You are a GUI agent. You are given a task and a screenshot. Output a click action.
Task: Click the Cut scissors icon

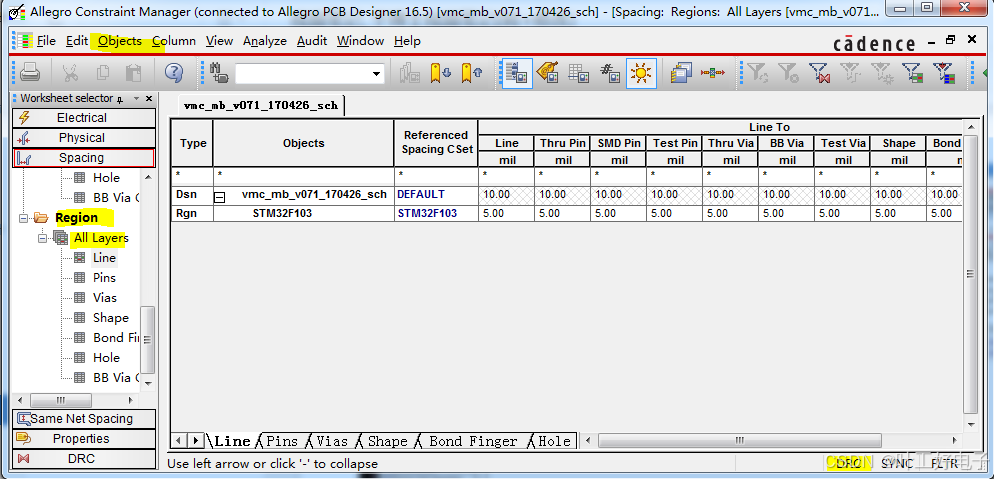(x=70, y=73)
